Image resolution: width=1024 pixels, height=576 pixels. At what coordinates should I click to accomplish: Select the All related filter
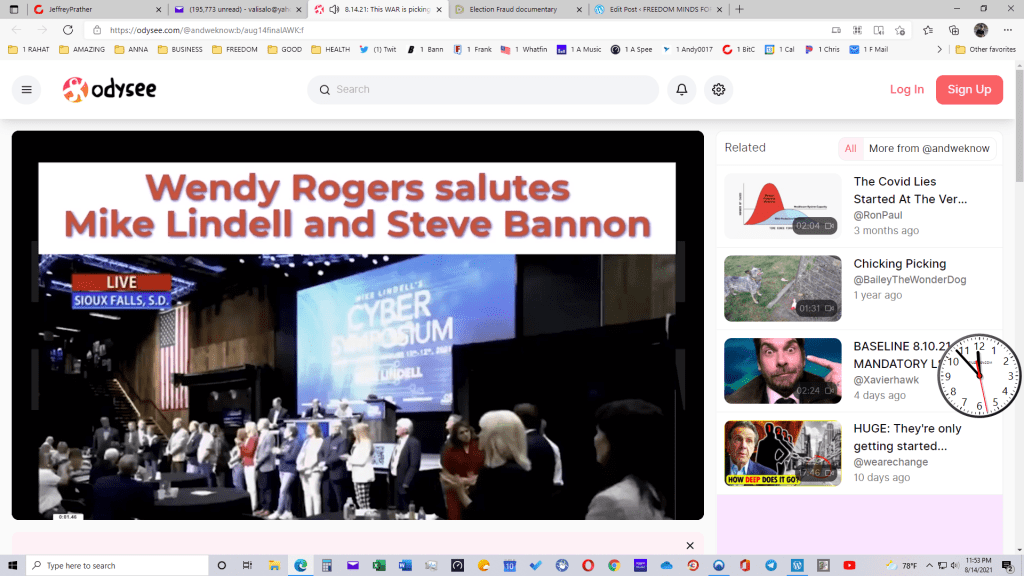point(850,148)
